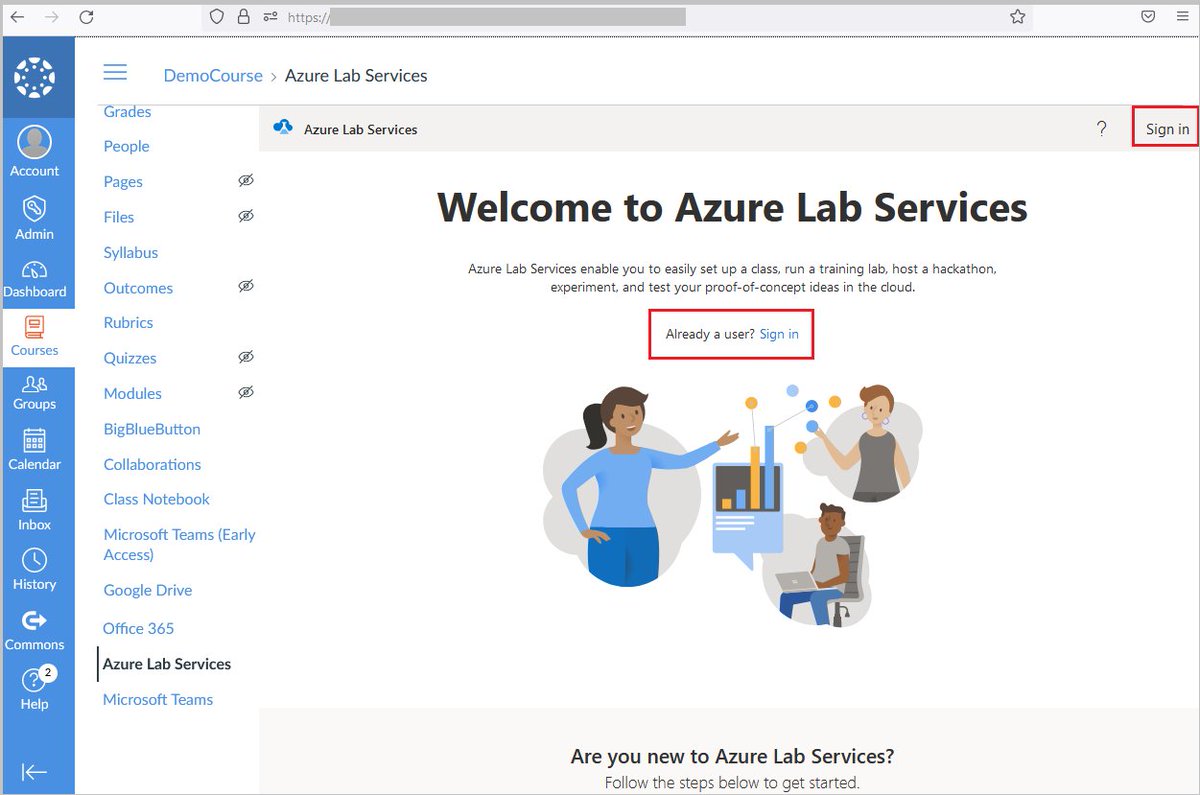The height and width of the screenshot is (795, 1200).
Task: Open the browser application menu
Action: coord(1182,16)
